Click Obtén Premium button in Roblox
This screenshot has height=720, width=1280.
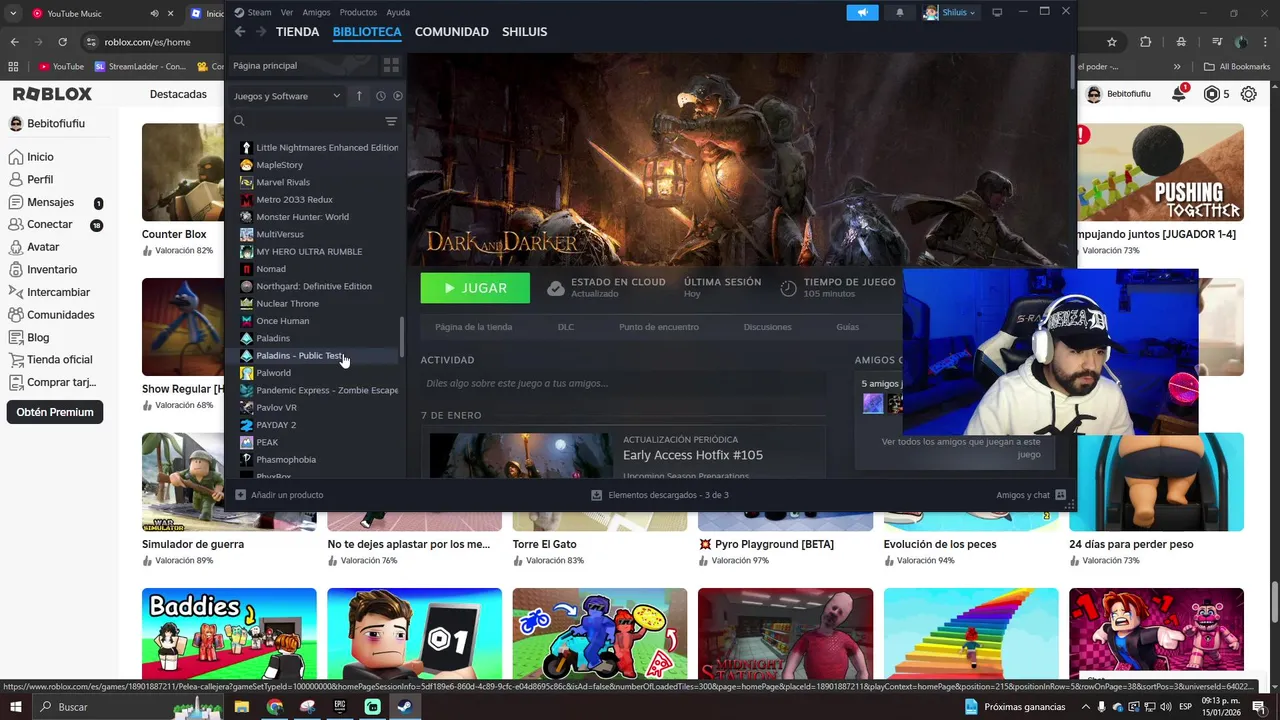[x=55, y=412]
